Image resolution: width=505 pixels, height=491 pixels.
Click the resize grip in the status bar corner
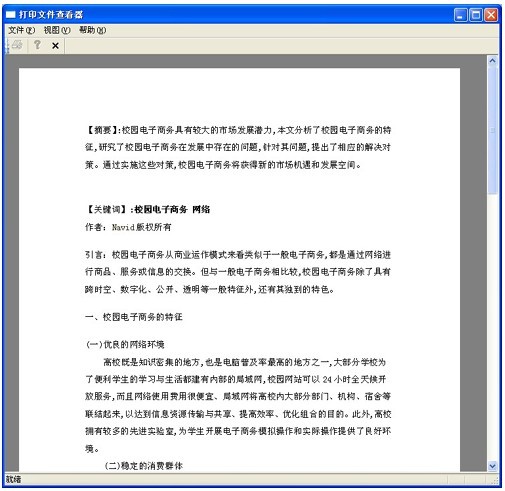[x=495, y=480]
